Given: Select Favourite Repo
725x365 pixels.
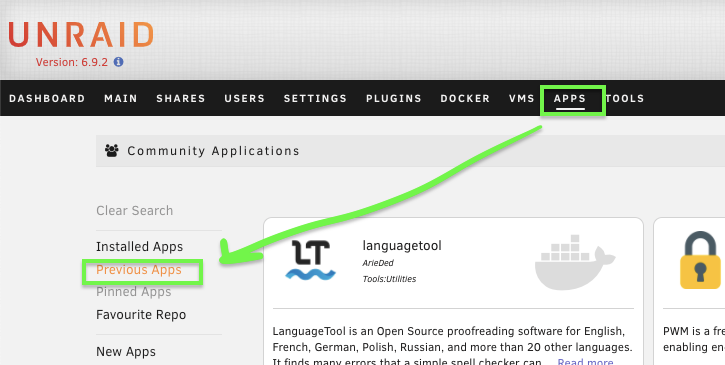Looking at the screenshot, I should tap(141, 315).
